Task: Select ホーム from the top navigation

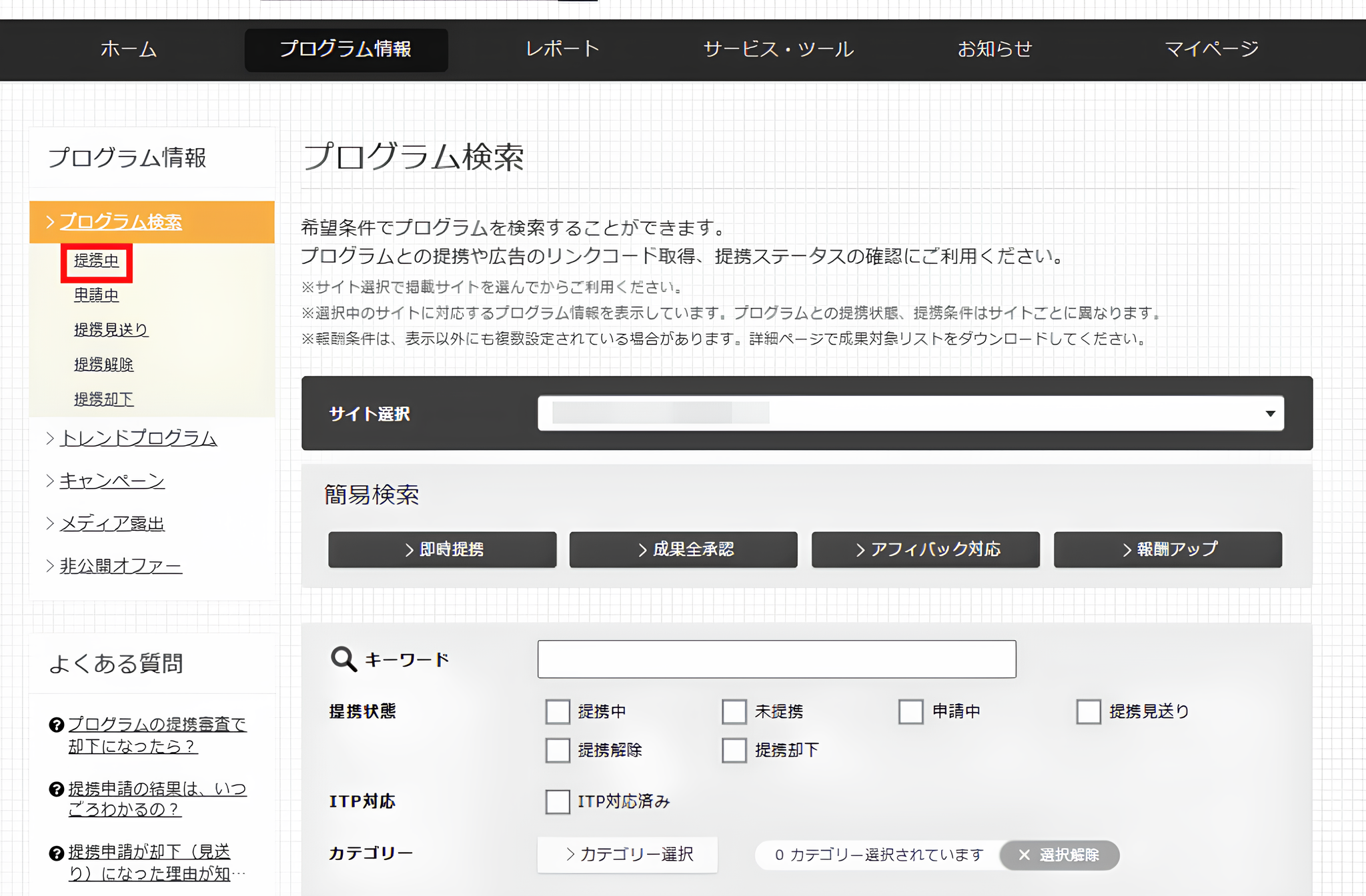Action: (128, 49)
